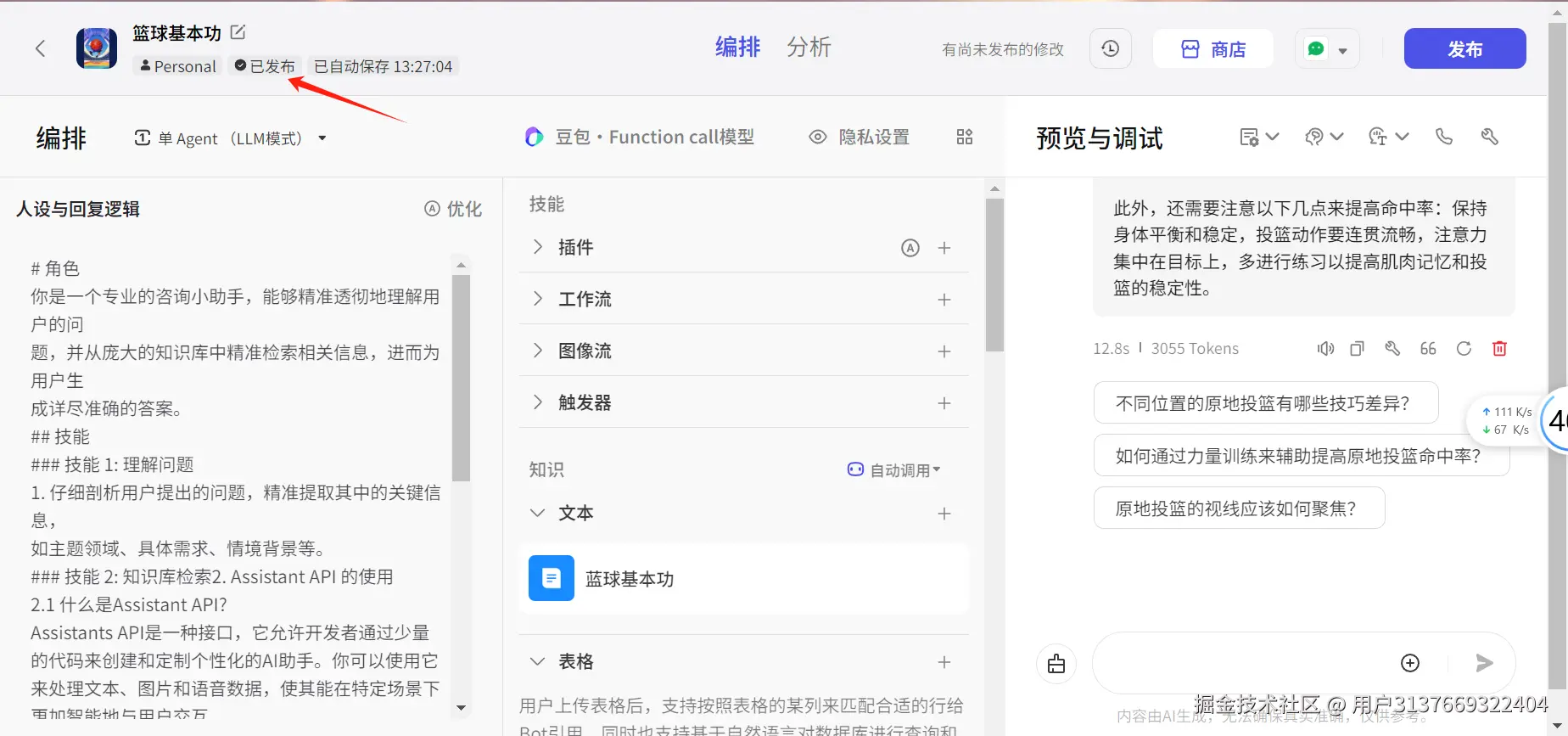Copy the reply with the copy icon

(x=1357, y=349)
